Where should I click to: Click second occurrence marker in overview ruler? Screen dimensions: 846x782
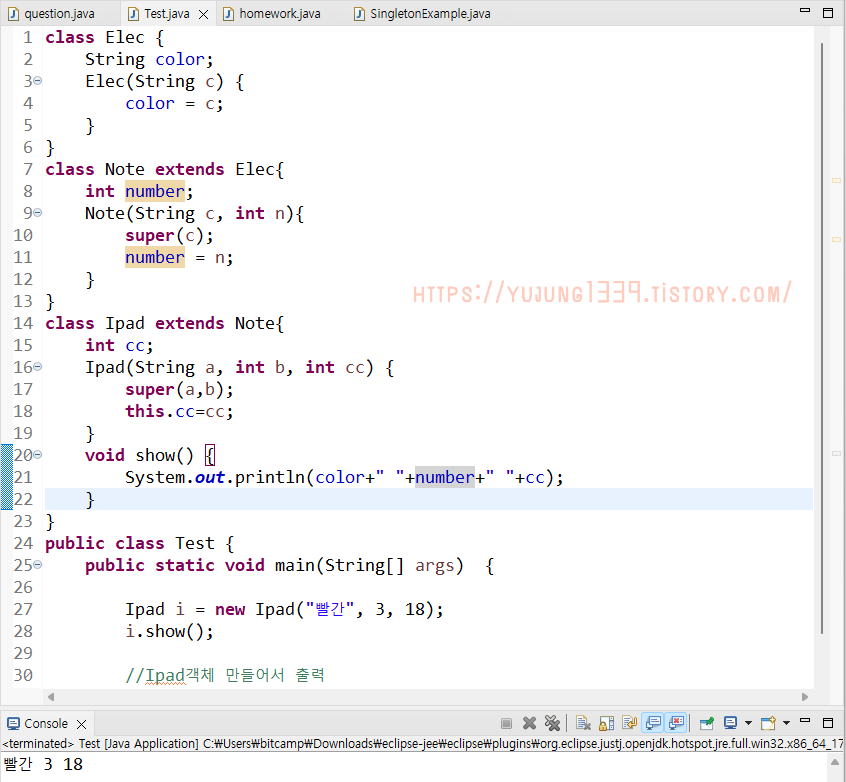[836, 239]
